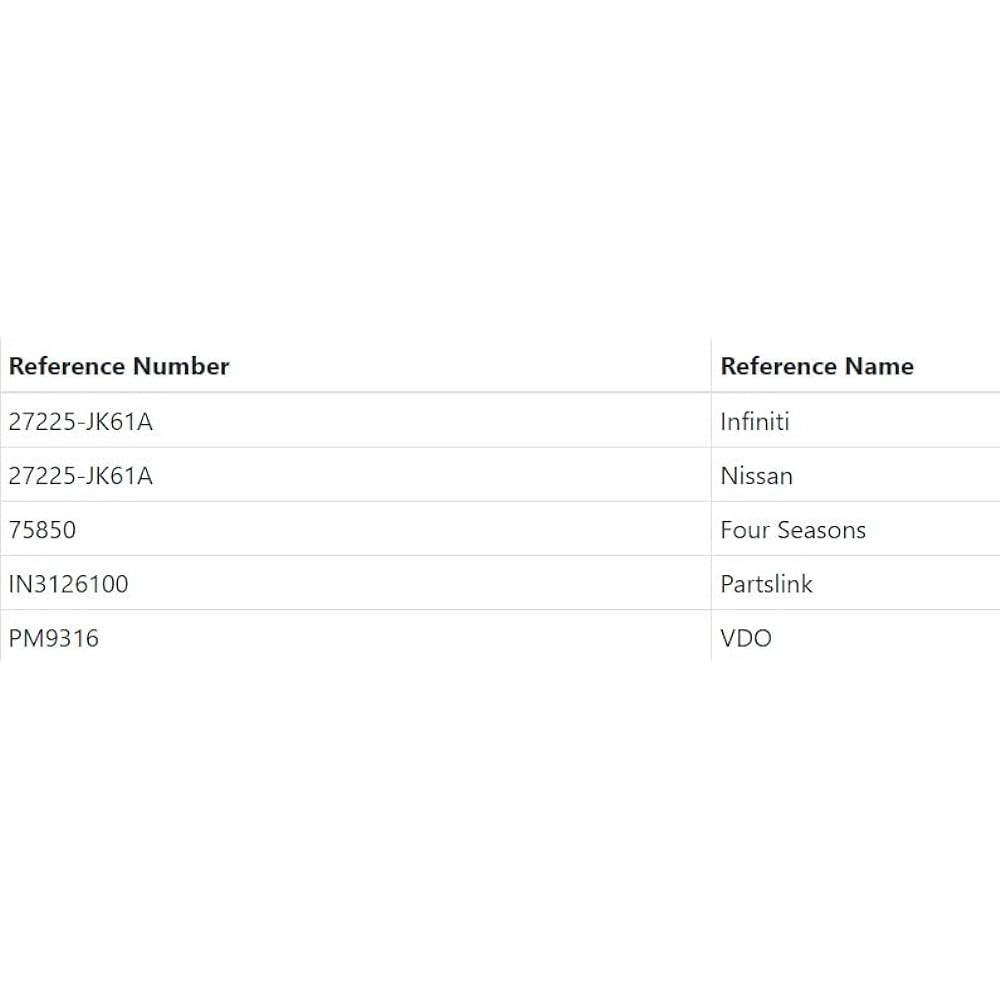Select the Four Seasons reference name
This screenshot has height=1000, width=1000.
tap(793, 530)
